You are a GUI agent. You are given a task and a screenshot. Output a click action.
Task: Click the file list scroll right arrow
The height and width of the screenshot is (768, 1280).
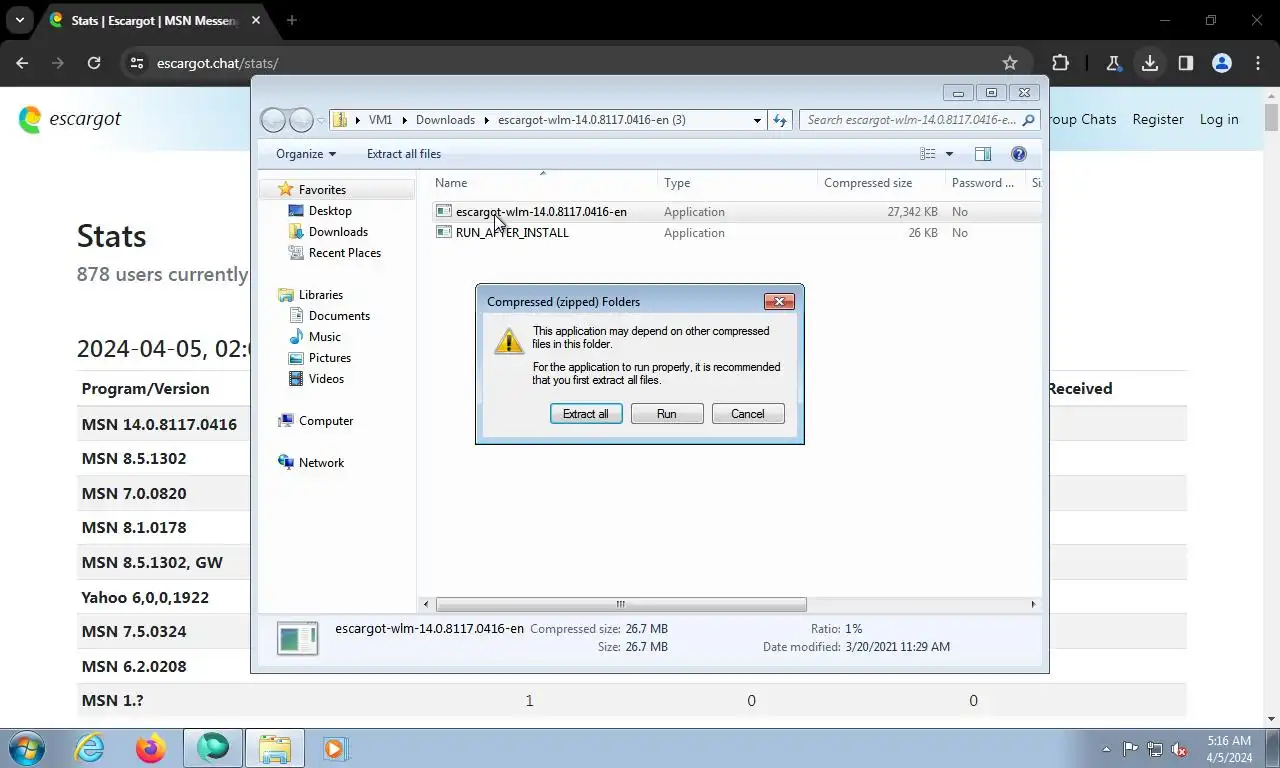tap(1033, 604)
